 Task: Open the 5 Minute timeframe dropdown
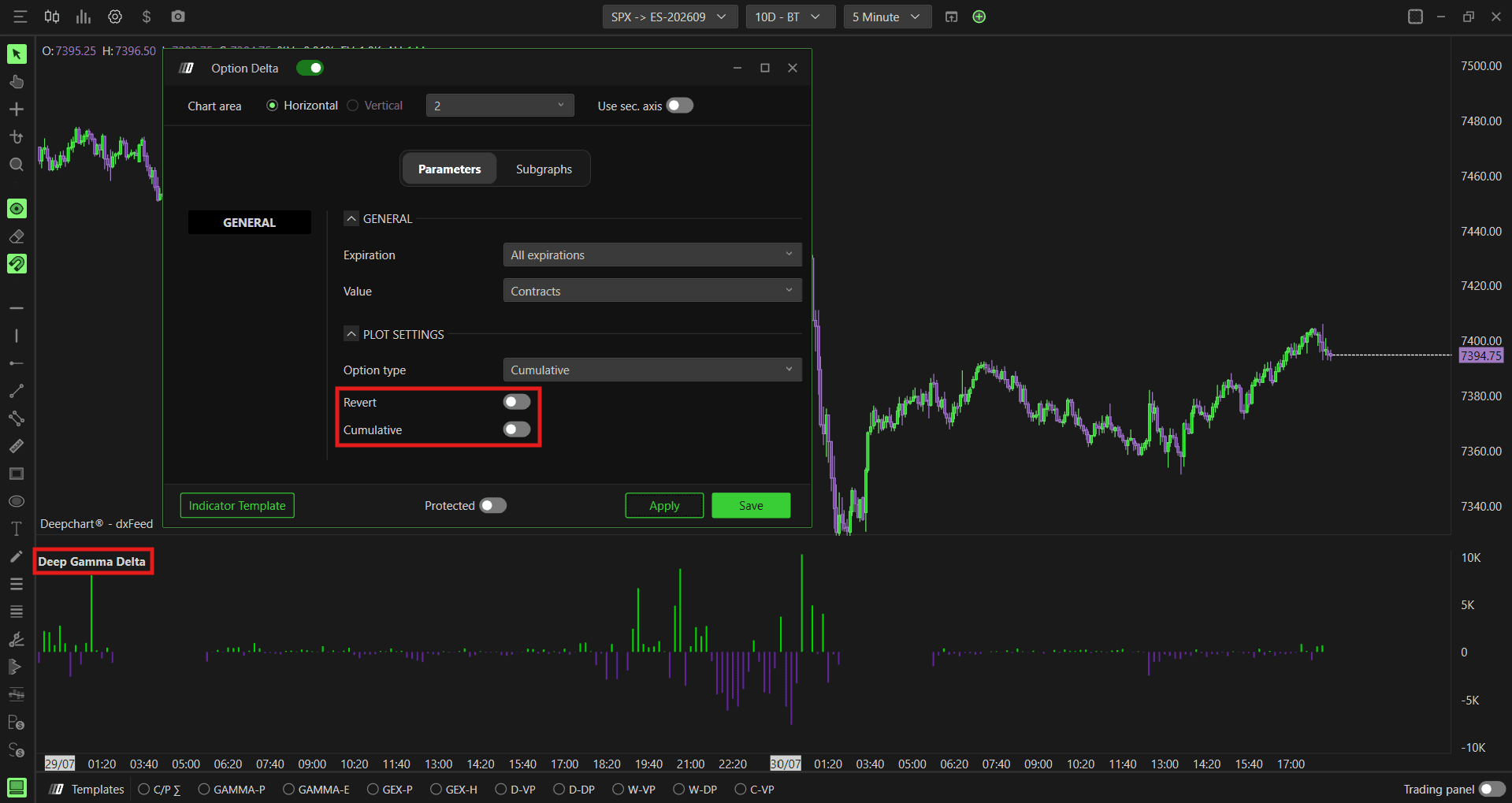[887, 17]
